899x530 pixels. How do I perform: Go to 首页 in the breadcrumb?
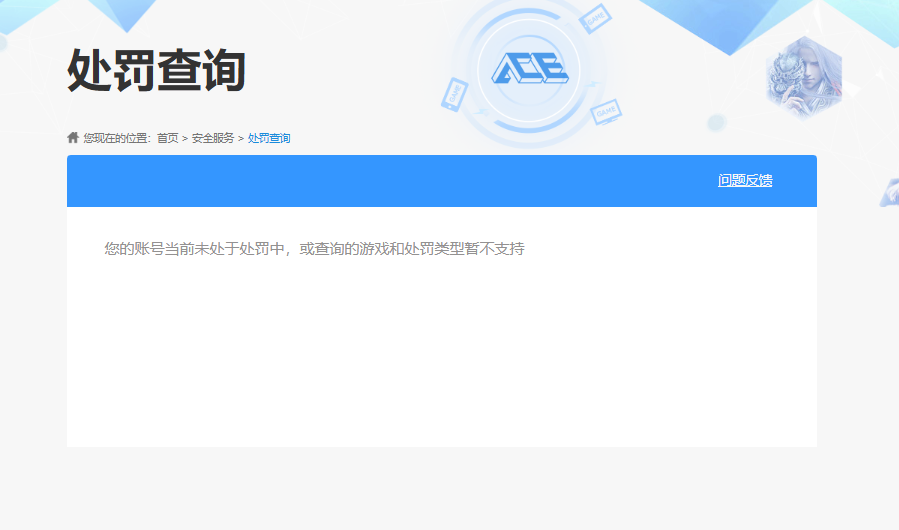(x=167, y=138)
